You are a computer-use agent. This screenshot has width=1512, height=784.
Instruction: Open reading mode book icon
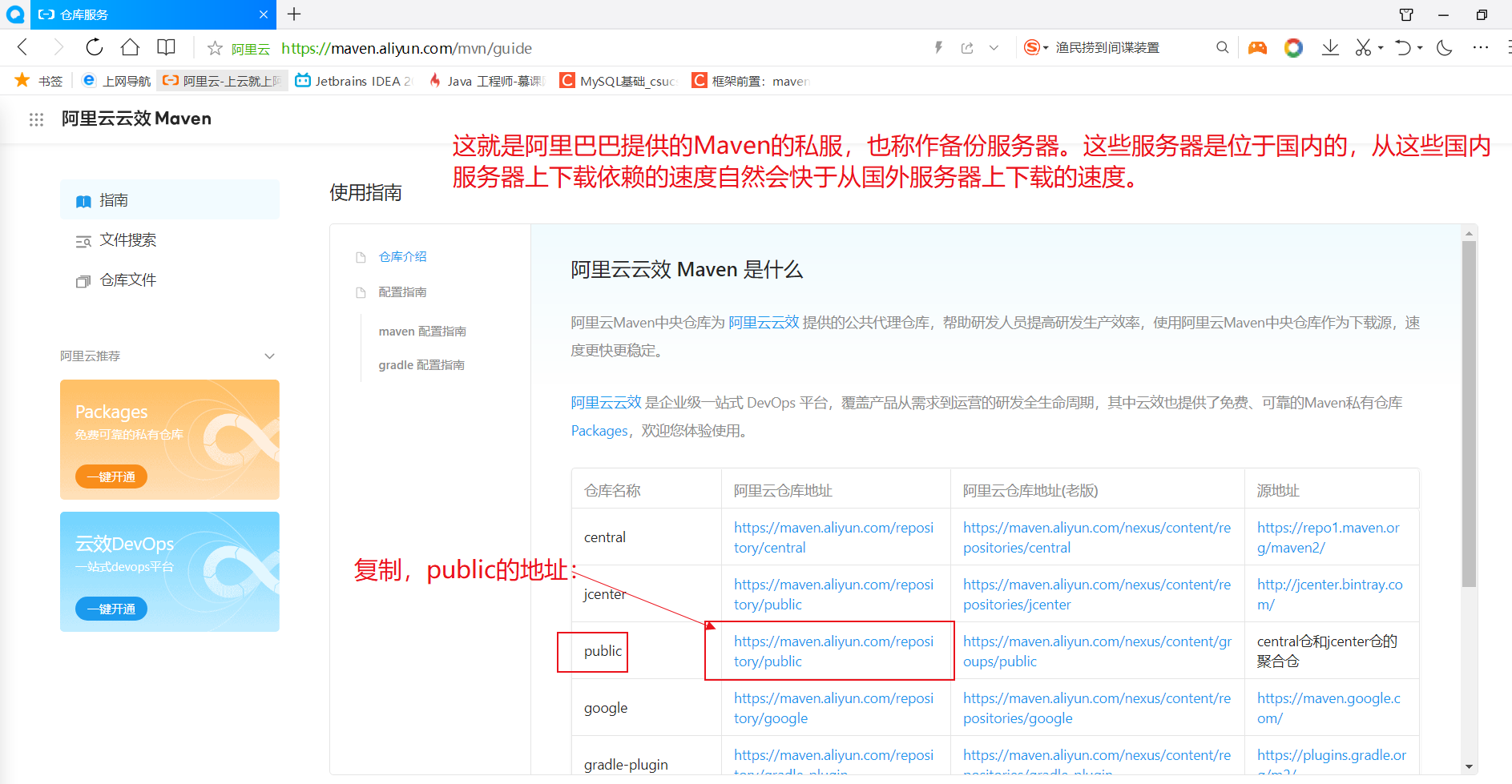click(x=166, y=48)
